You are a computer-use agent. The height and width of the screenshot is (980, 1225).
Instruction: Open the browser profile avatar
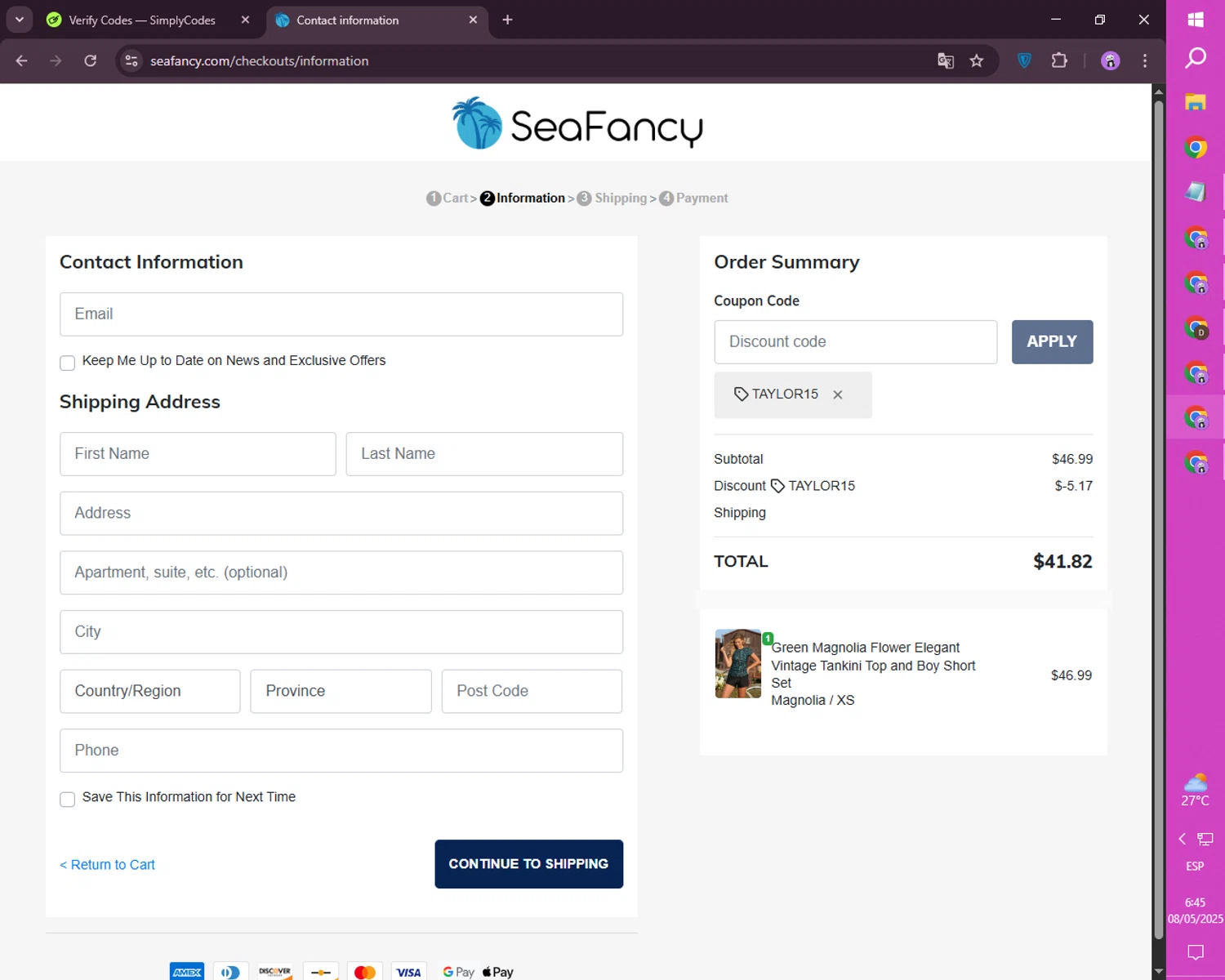tap(1110, 60)
